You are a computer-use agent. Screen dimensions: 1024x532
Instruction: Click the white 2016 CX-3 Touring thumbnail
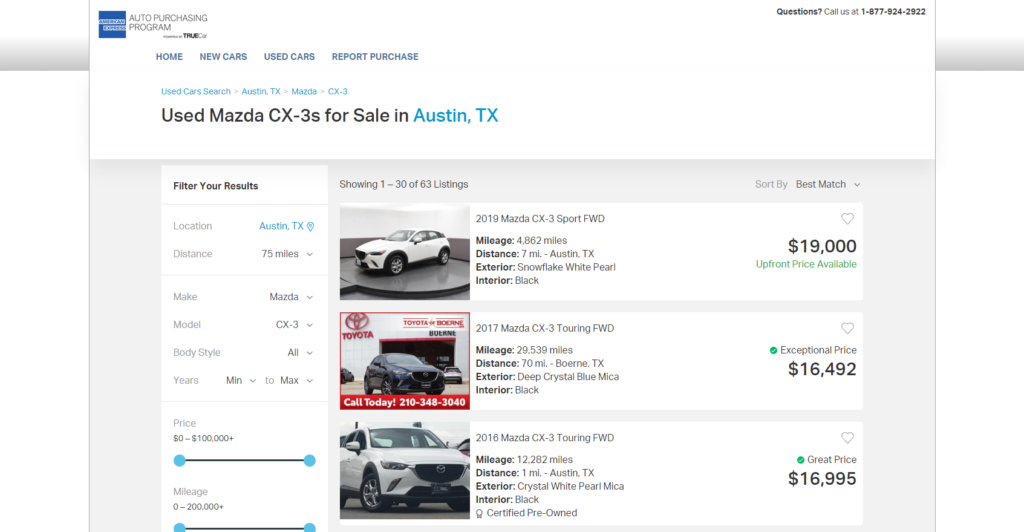[405, 471]
